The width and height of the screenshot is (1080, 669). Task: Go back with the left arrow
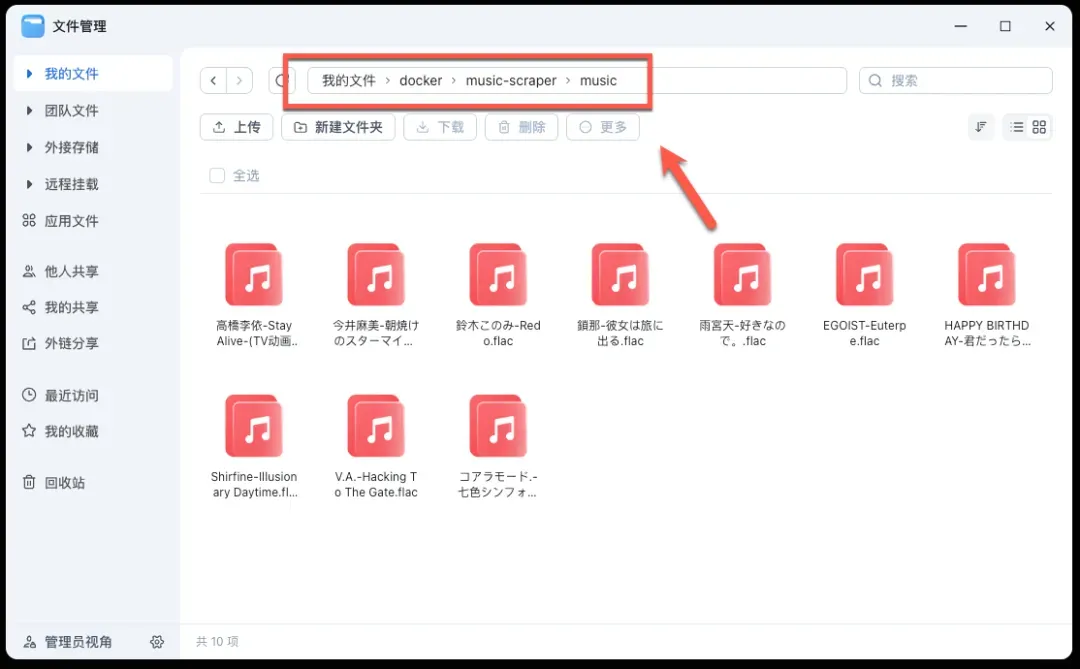pos(214,80)
